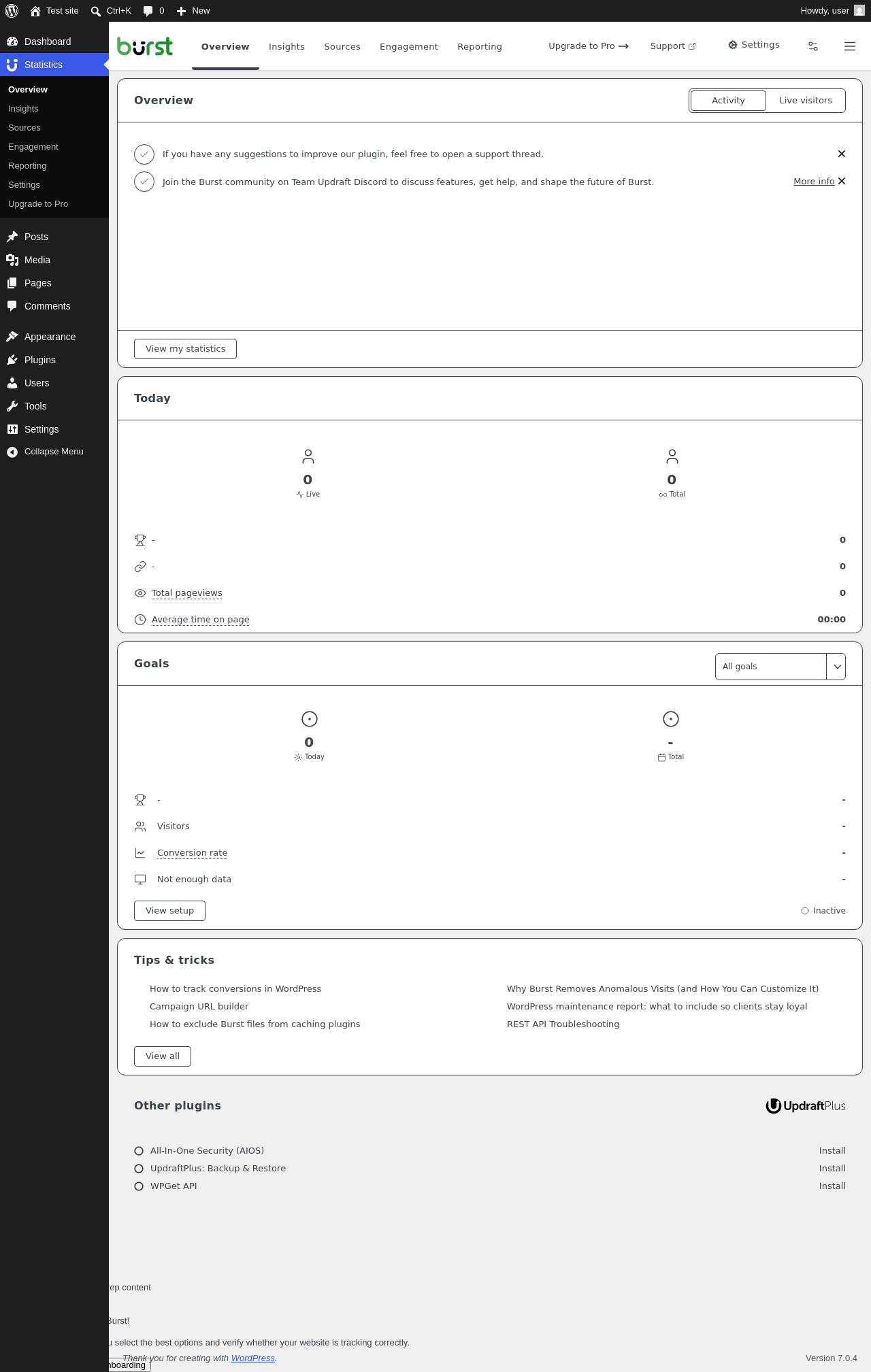Click the UpdraftPlus logo
The image size is (871, 1372).
tap(806, 1106)
